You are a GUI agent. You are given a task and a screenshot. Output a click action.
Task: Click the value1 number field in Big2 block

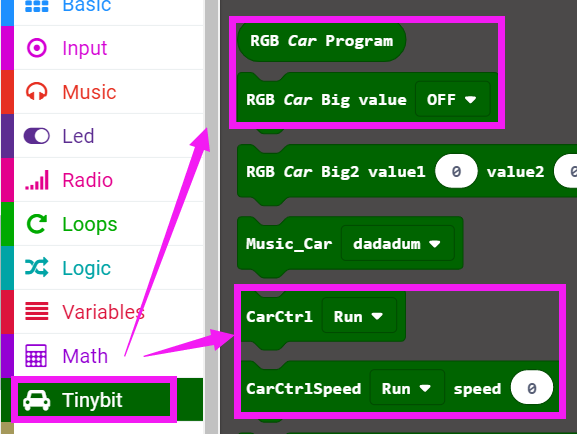[456, 171]
